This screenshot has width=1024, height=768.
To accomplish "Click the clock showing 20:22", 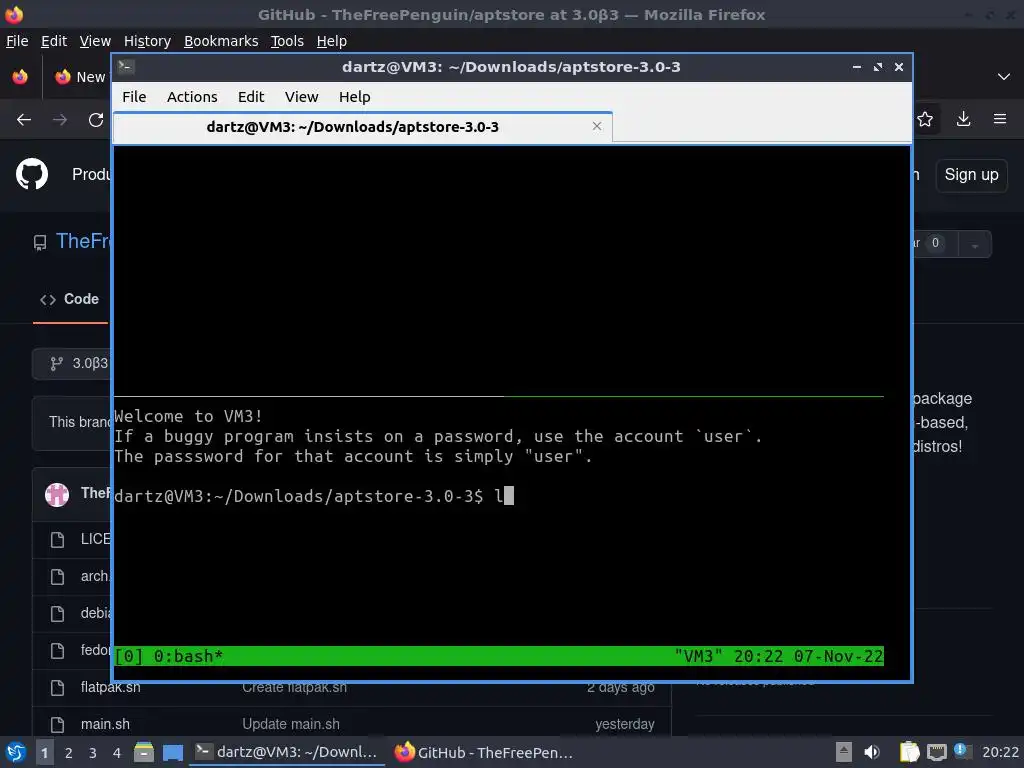I will point(1000,752).
